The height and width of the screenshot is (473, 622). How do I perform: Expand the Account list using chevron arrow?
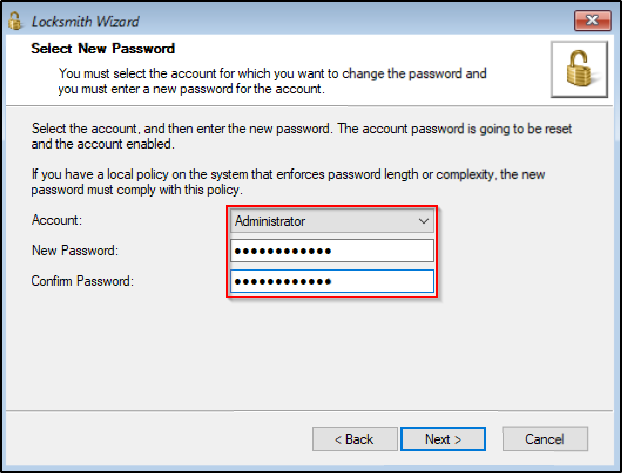coord(423,220)
